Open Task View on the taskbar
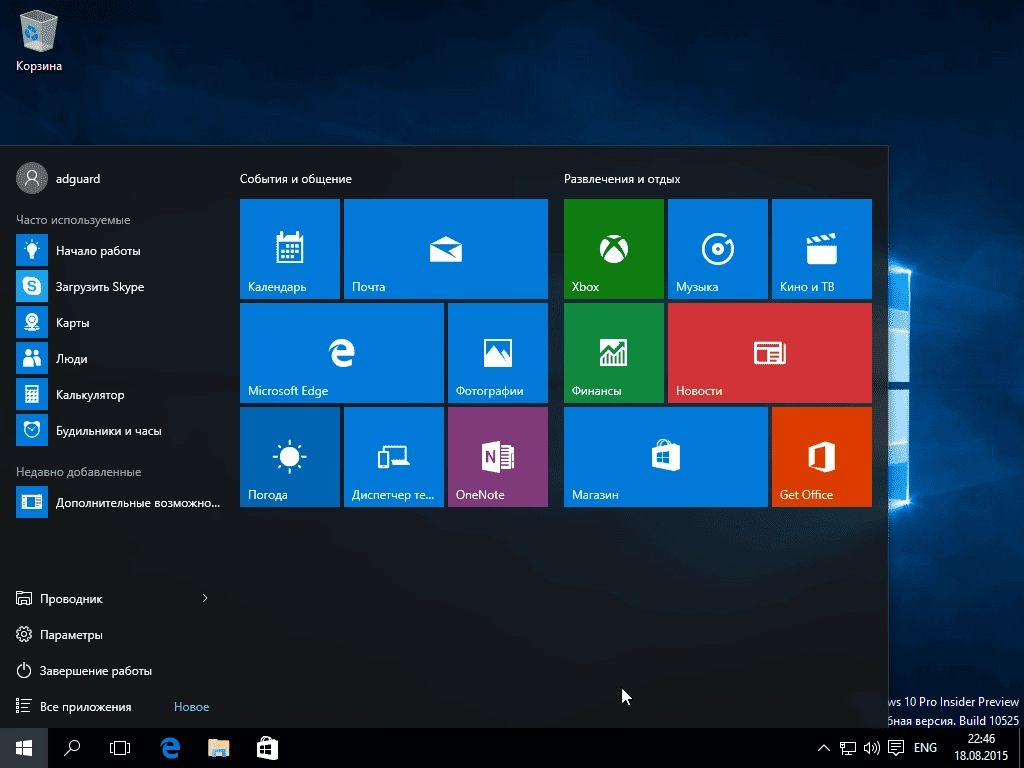The image size is (1024, 768). pyautogui.click(x=120, y=748)
